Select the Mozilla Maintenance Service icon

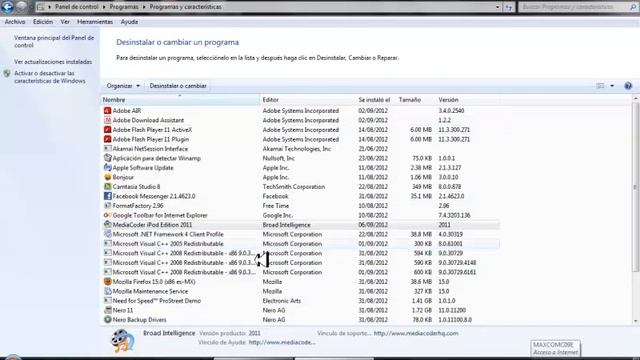pyautogui.click(x=107, y=291)
